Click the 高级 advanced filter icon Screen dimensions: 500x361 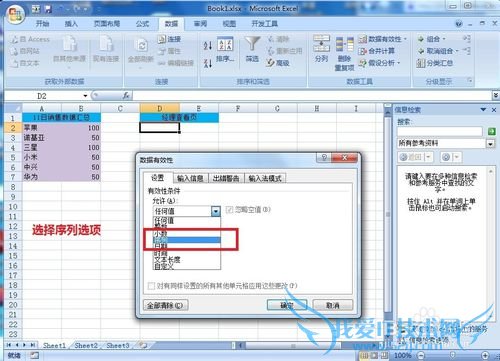coord(270,63)
